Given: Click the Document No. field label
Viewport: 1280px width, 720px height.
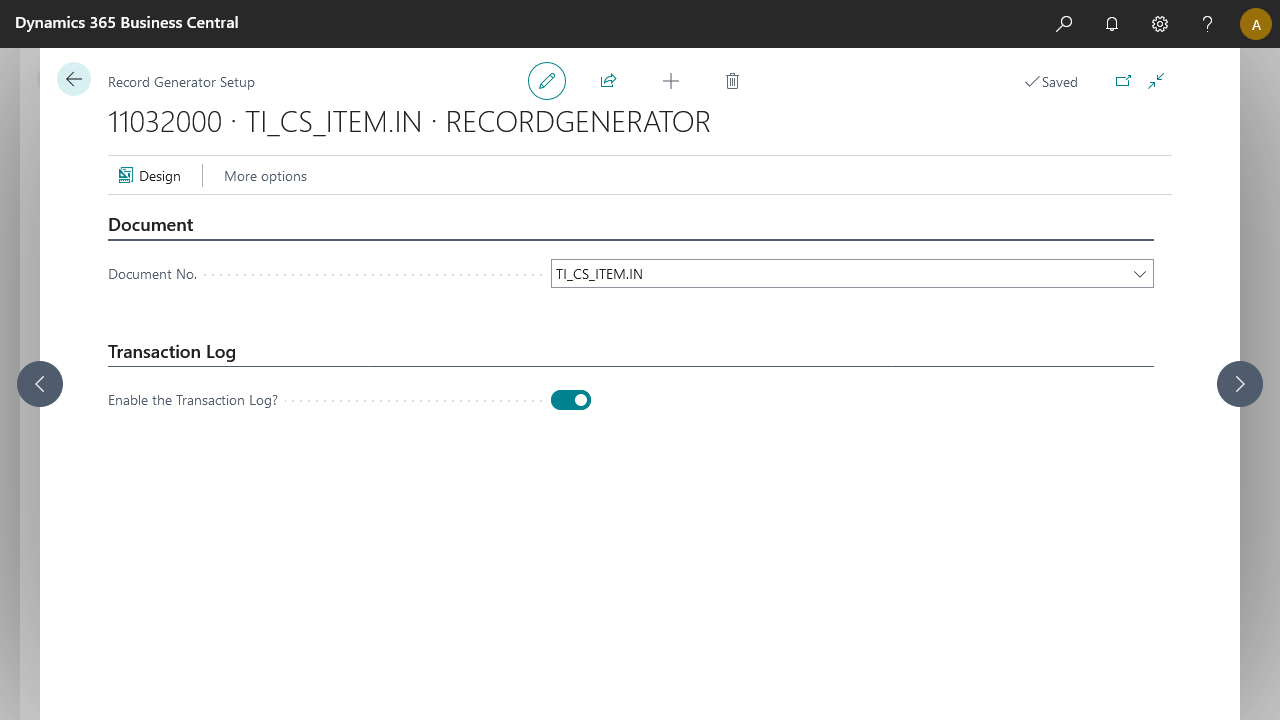Looking at the screenshot, I should click(x=152, y=274).
